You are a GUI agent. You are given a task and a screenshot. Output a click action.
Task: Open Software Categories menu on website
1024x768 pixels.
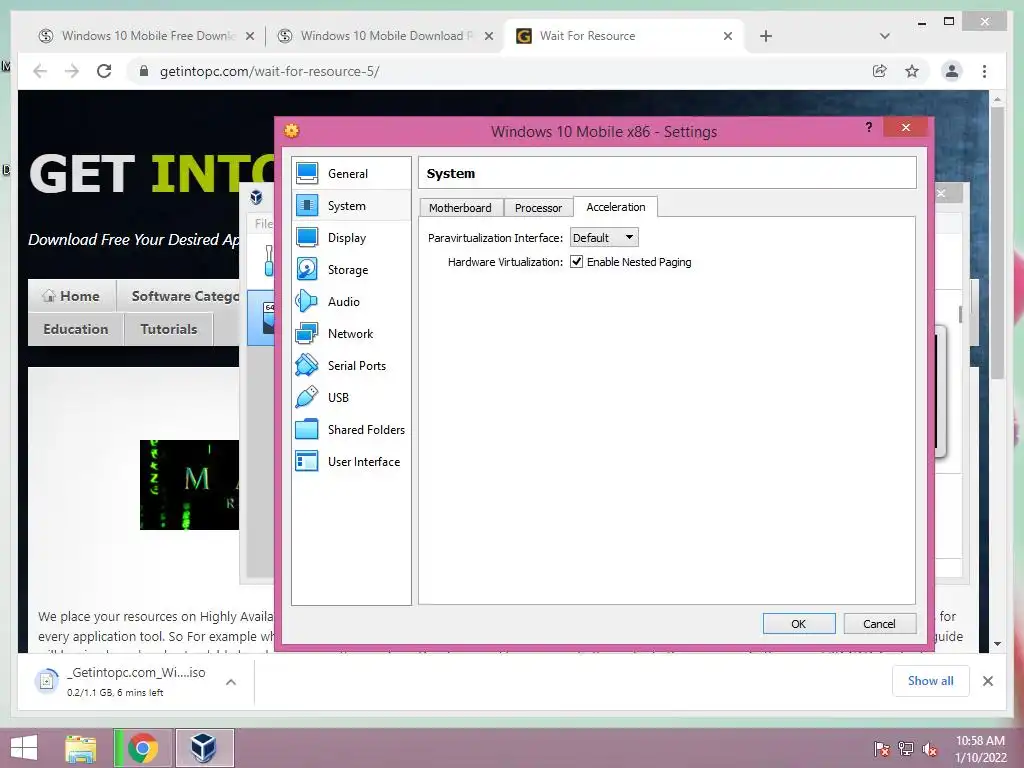pos(185,296)
